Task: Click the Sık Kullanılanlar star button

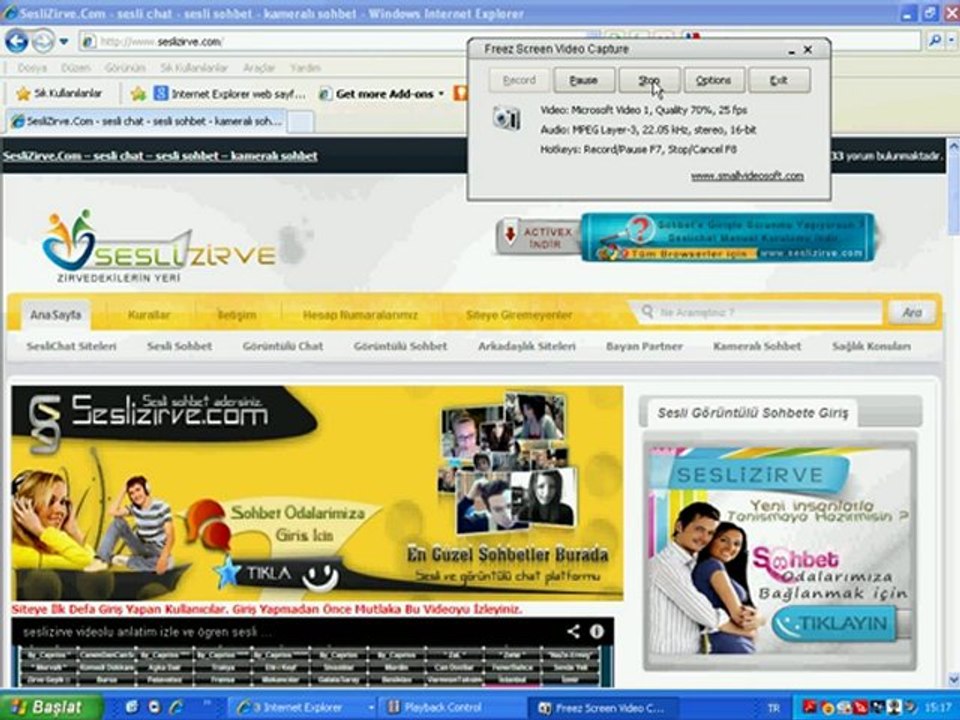Action: pyautogui.click(x=59, y=94)
